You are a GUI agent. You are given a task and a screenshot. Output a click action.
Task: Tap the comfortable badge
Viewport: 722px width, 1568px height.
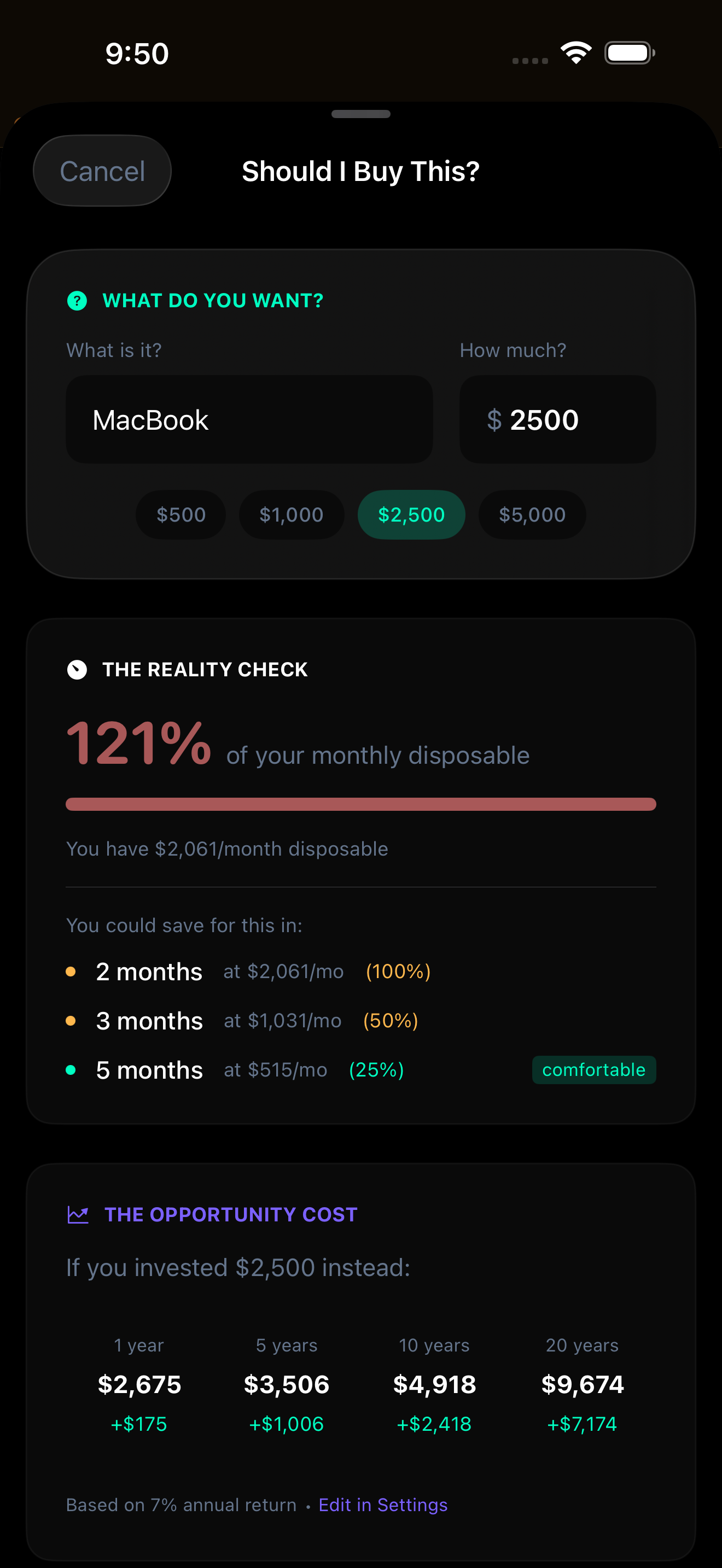593,1070
